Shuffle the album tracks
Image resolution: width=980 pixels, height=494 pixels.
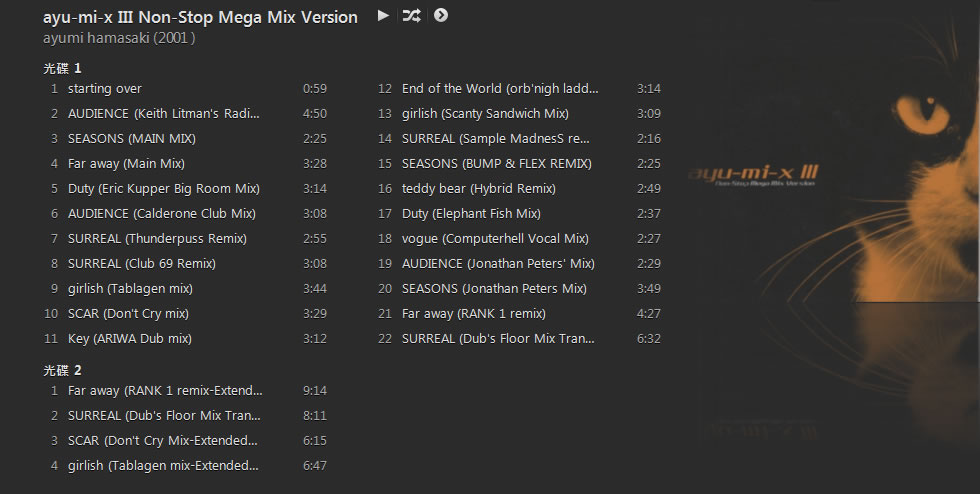411,16
